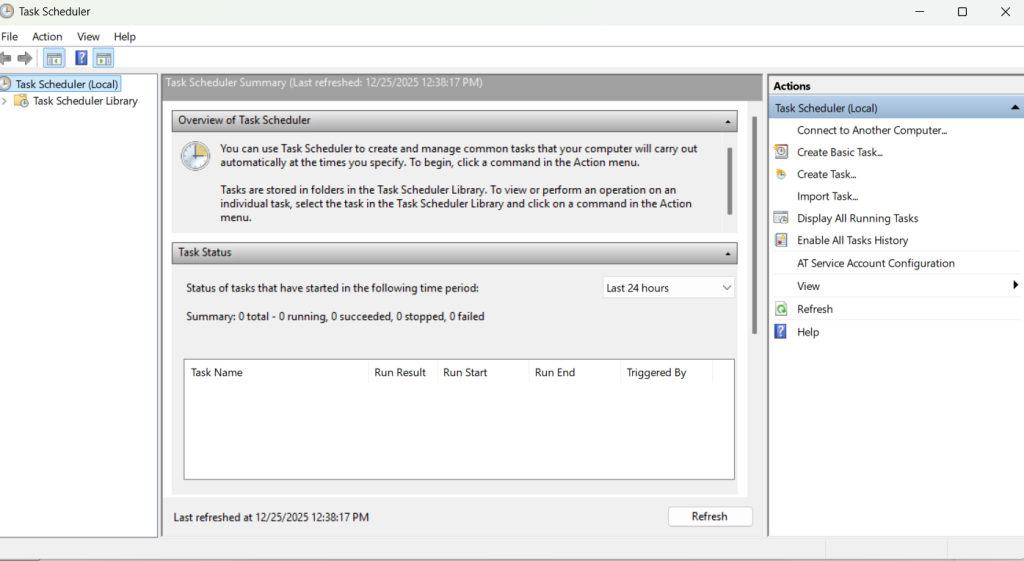
Task: Click the Refresh button at the bottom
Action: tap(710, 516)
